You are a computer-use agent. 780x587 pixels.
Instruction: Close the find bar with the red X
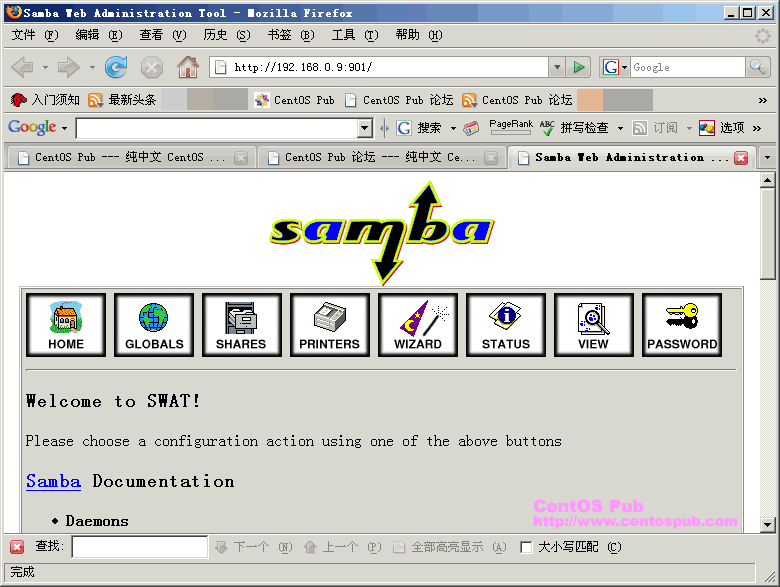pos(17,547)
